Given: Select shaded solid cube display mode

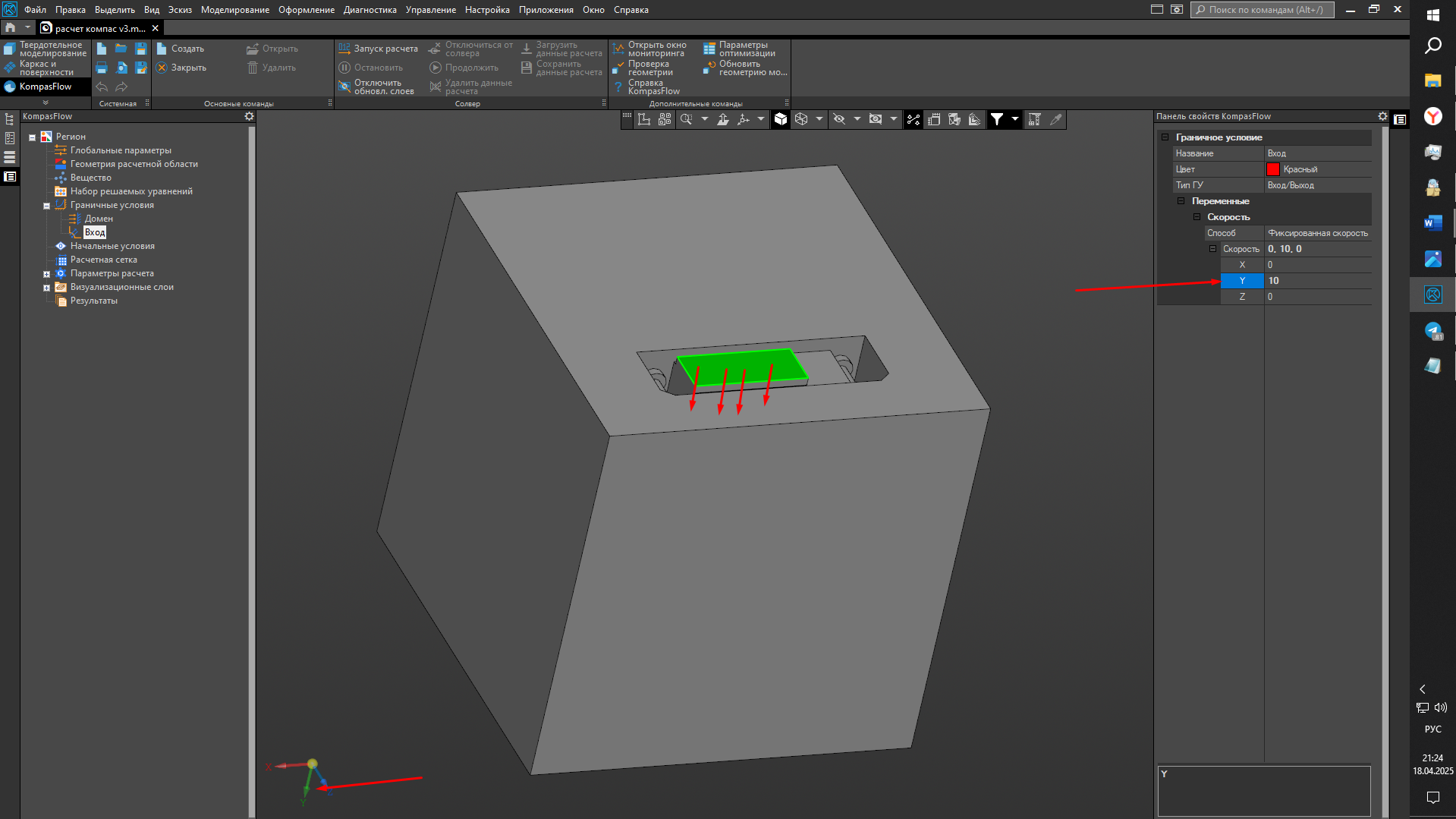Looking at the screenshot, I should coord(780,119).
